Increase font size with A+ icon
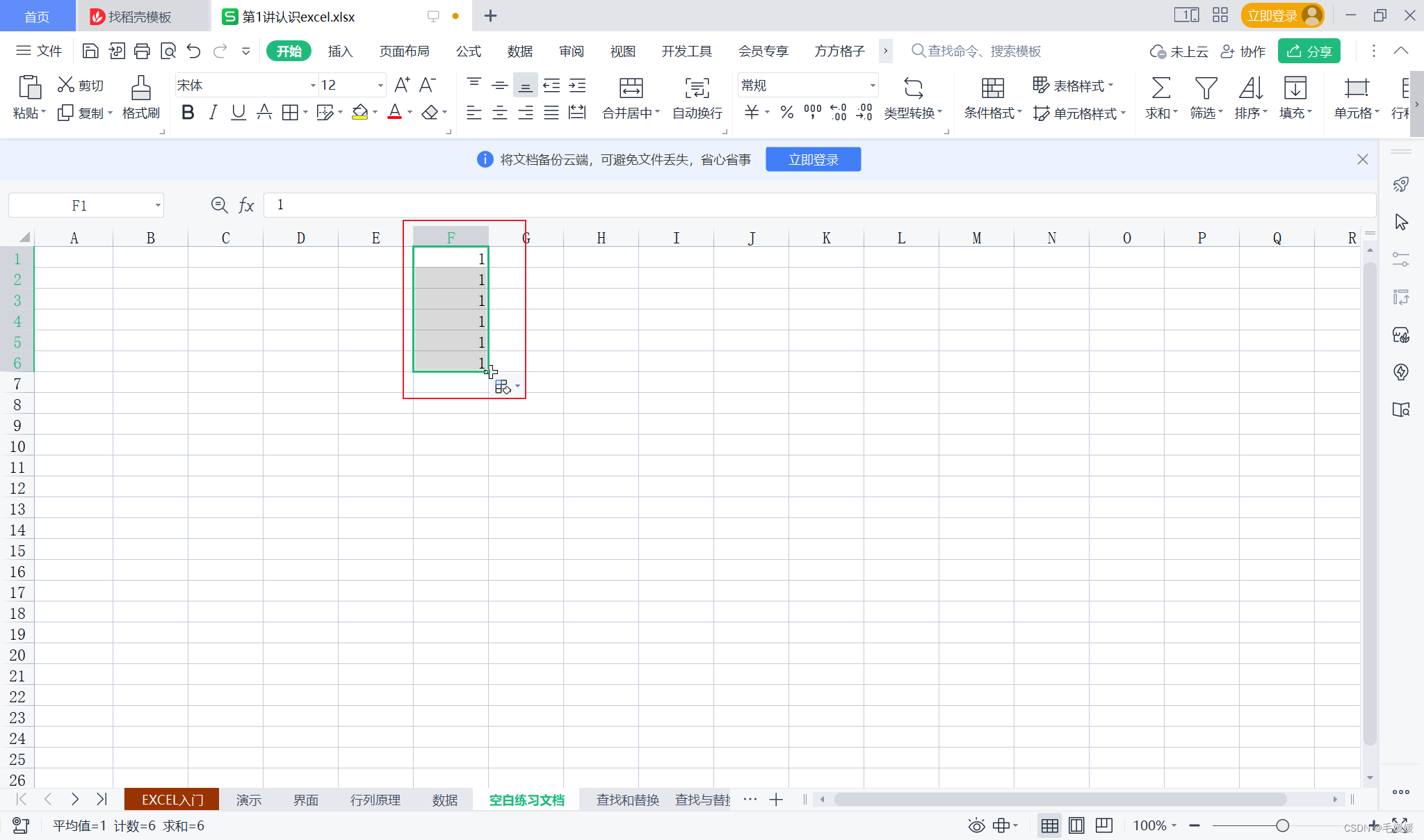This screenshot has width=1424, height=840. [402, 85]
